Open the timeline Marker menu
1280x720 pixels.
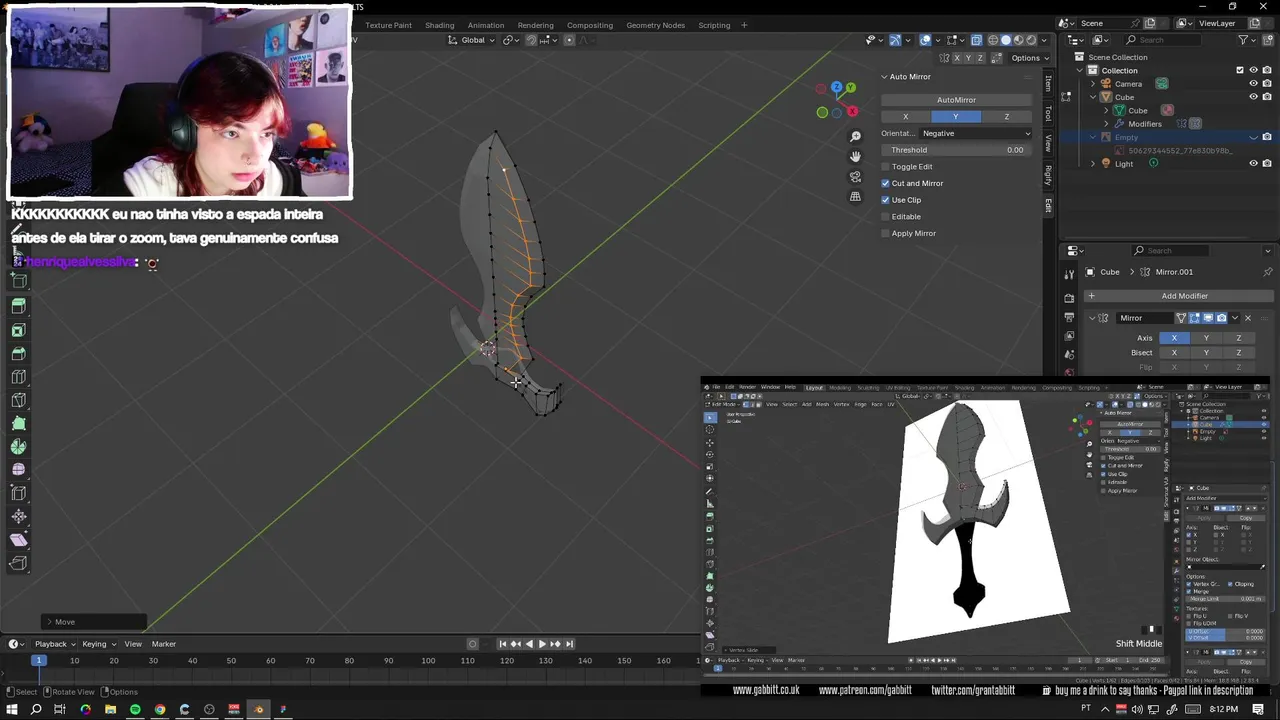coord(164,644)
